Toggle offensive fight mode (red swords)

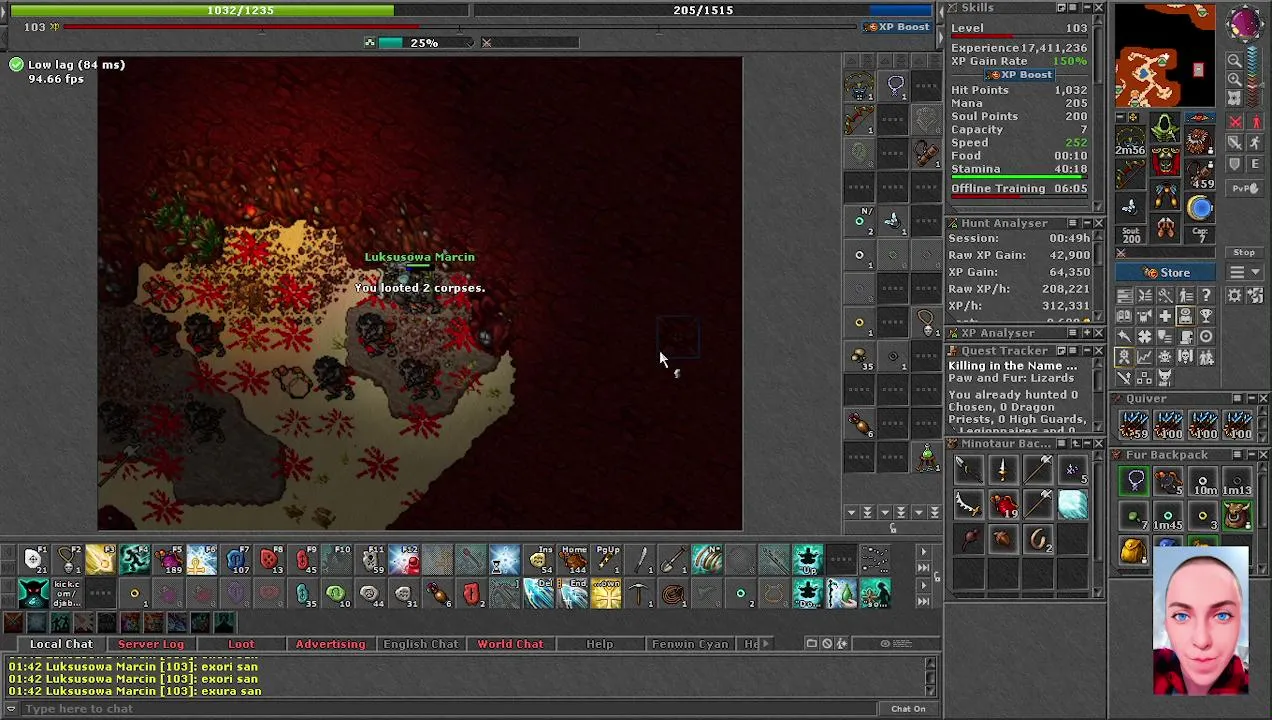click(x=1234, y=121)
